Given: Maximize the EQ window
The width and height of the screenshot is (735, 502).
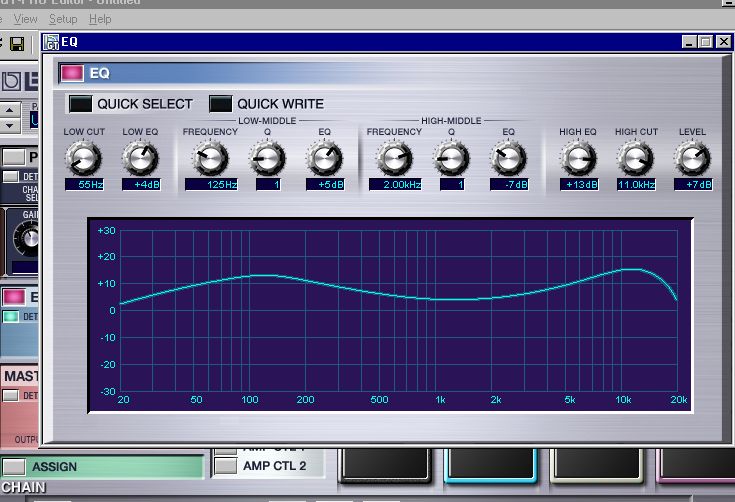Looking at the screenshot, I should [x=705, y=42].
